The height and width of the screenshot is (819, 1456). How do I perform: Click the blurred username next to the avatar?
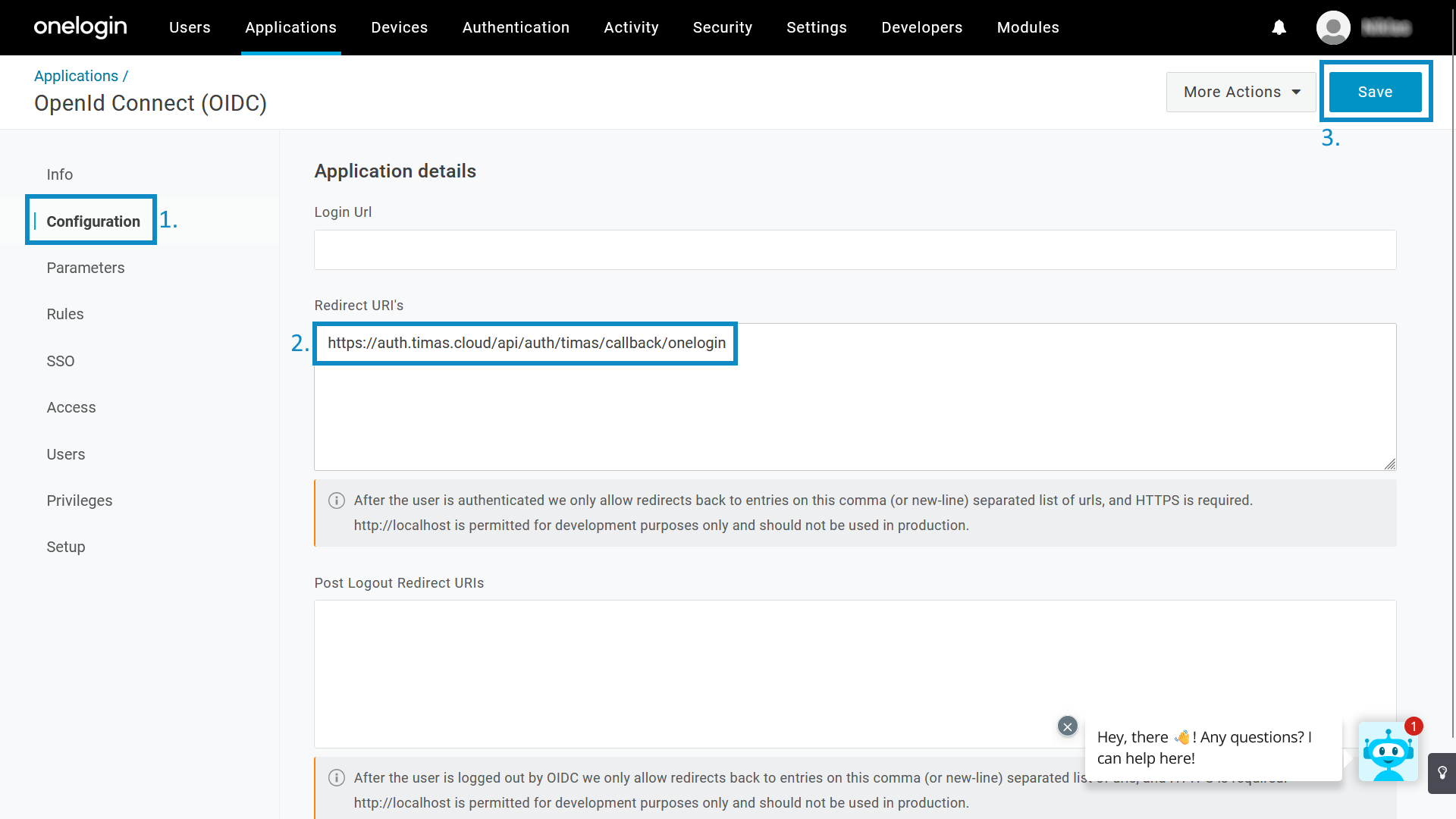[x=1385, y=27]
